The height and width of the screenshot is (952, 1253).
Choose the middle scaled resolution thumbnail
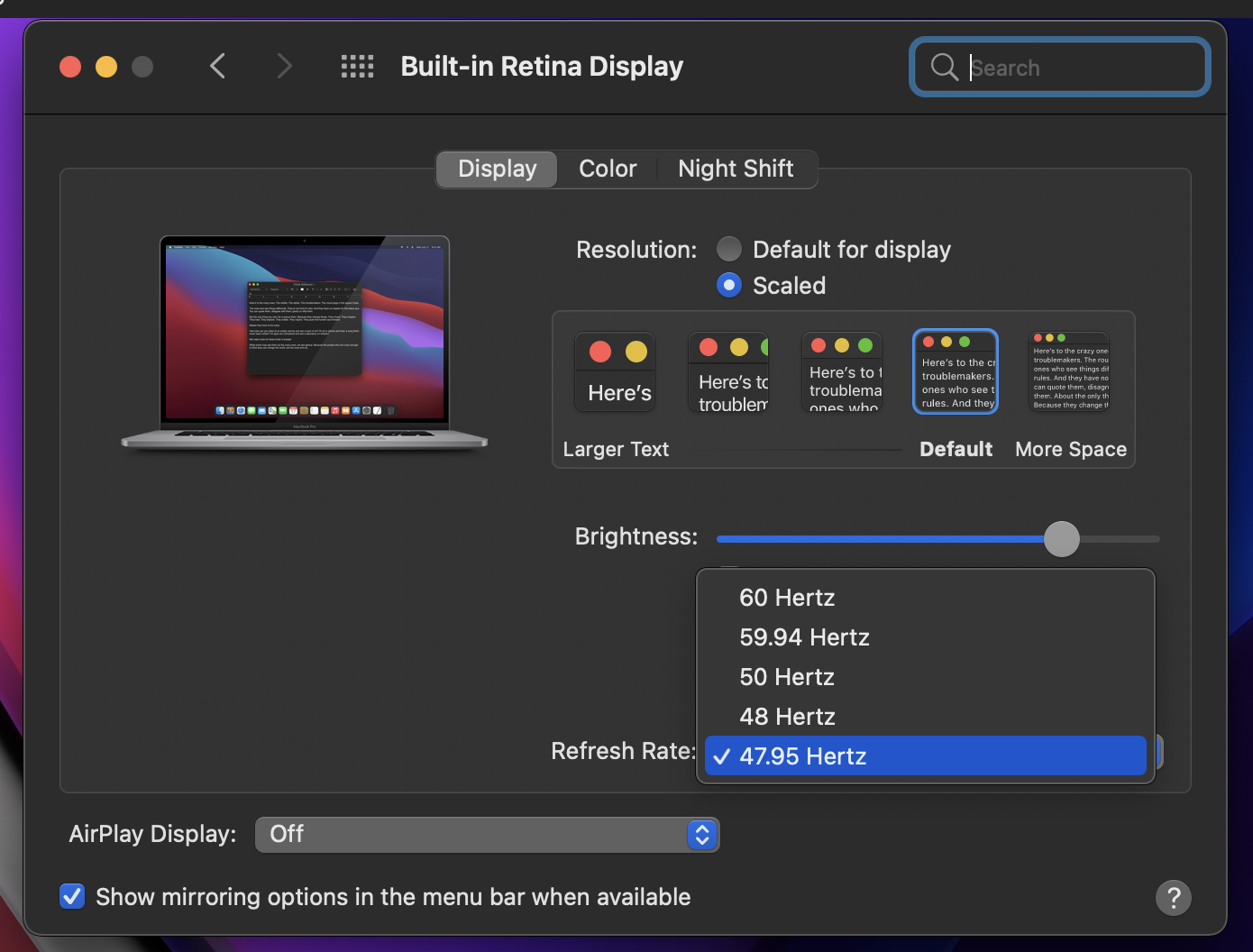(842, 372)
